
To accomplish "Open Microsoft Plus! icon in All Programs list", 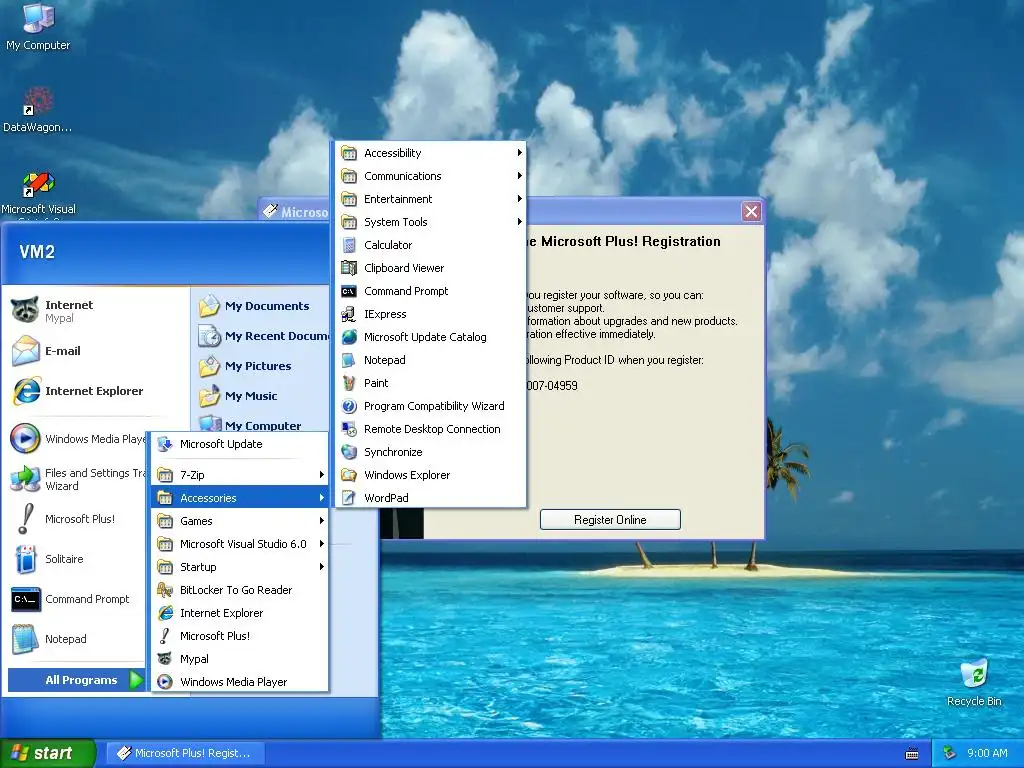I will tap(165, 636).
